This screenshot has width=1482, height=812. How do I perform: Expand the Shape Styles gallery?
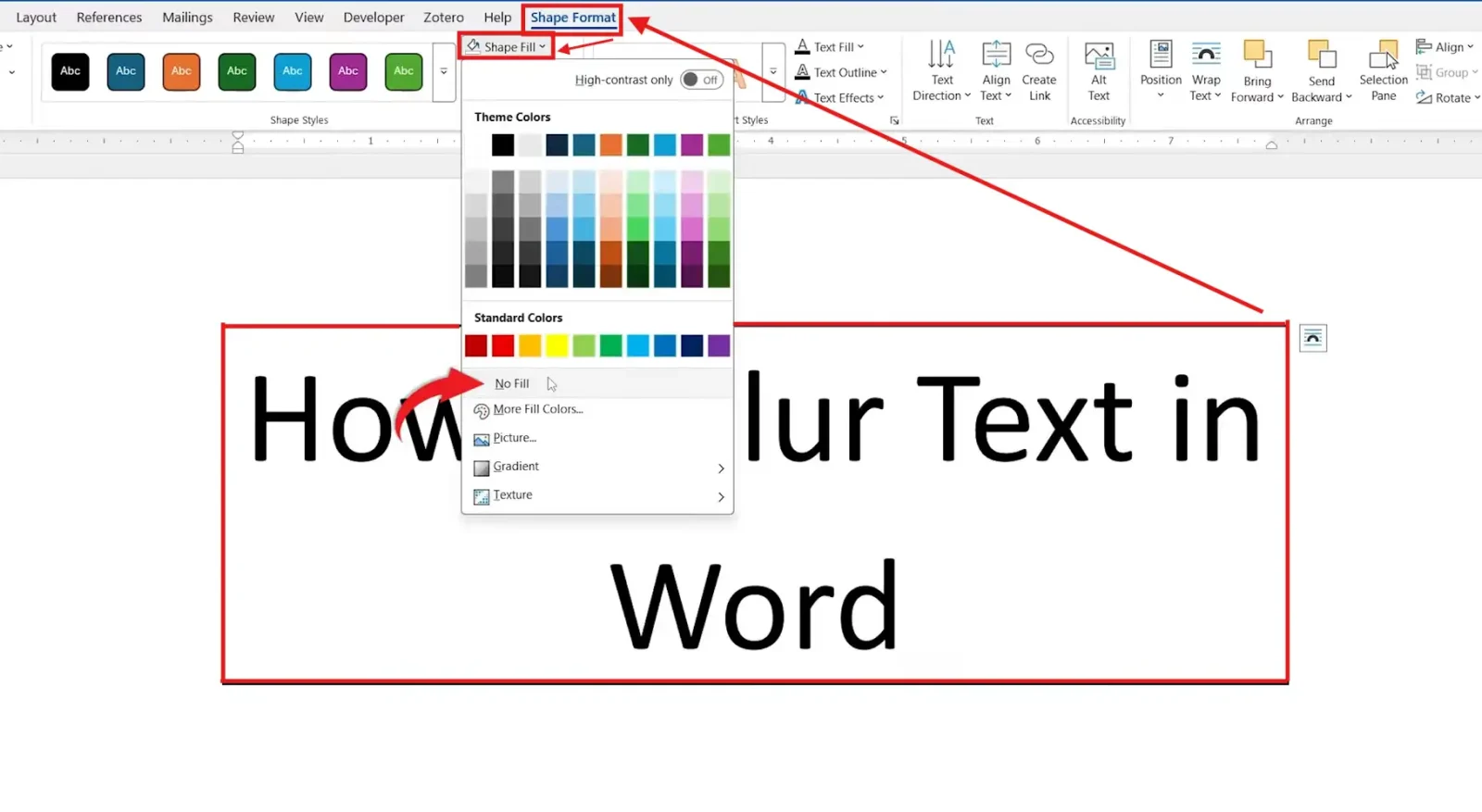click(x=444, y=71)
